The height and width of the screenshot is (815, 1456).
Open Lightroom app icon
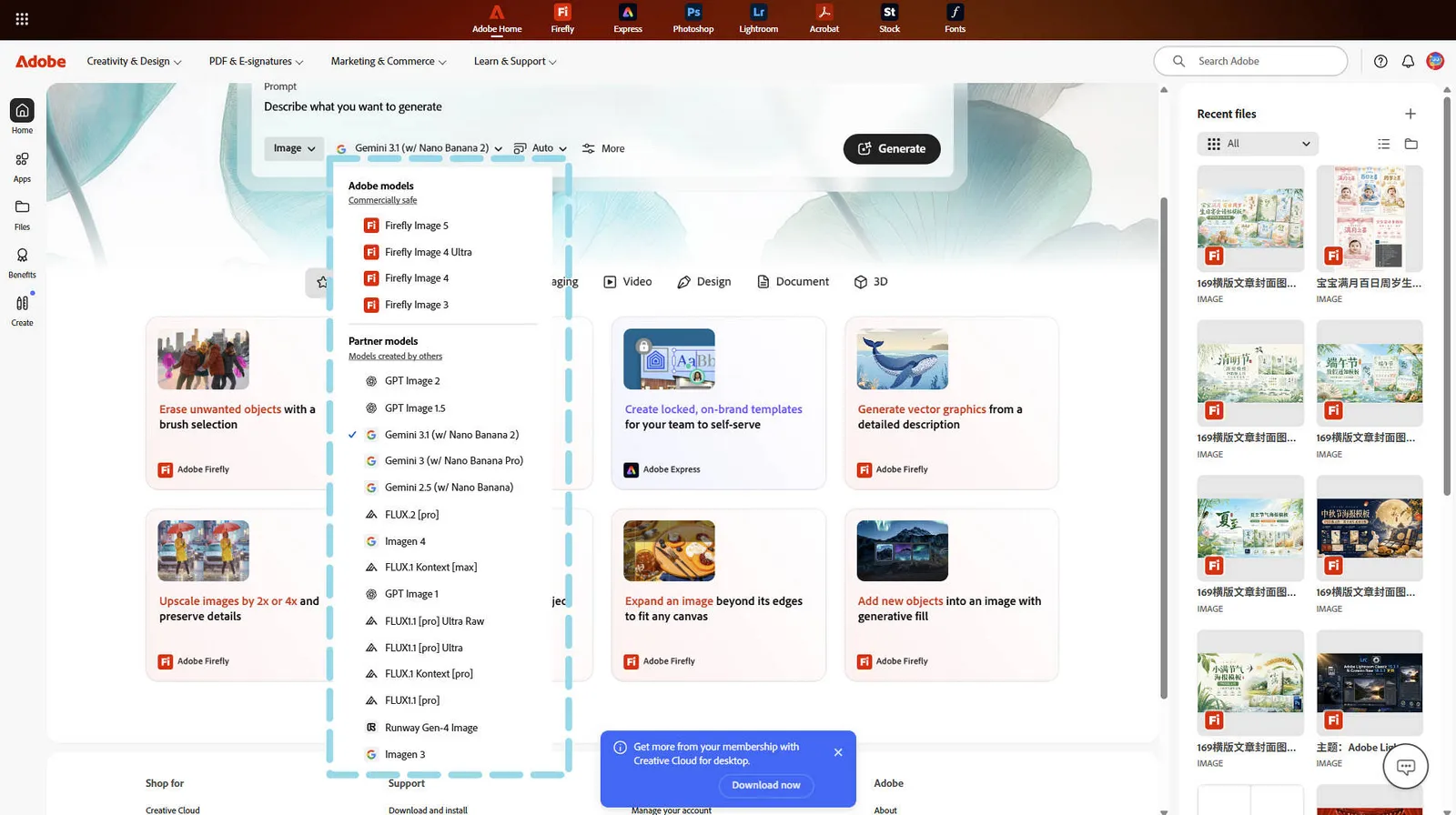tap(759, 19)
